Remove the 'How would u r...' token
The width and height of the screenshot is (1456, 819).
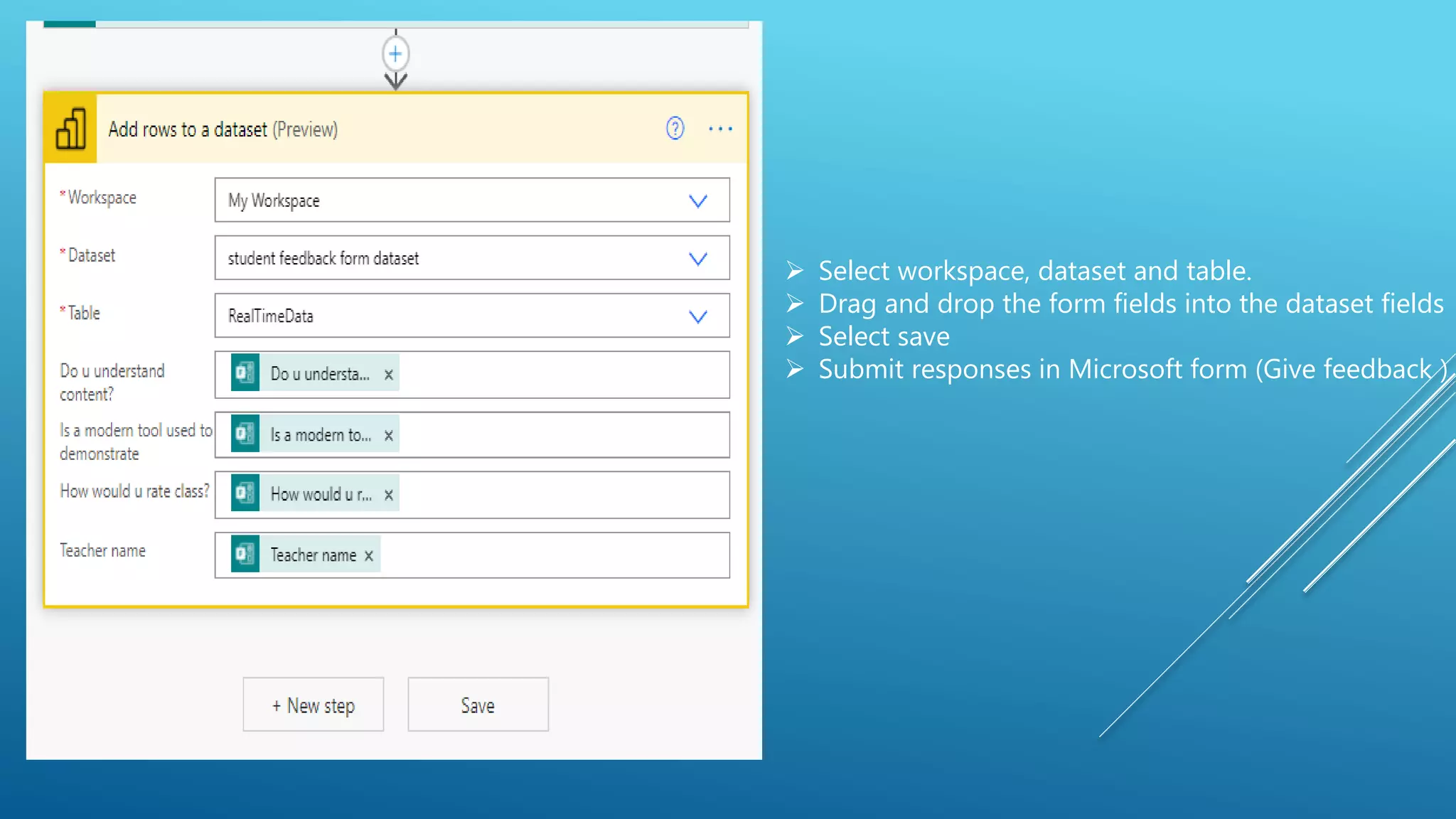389,496
